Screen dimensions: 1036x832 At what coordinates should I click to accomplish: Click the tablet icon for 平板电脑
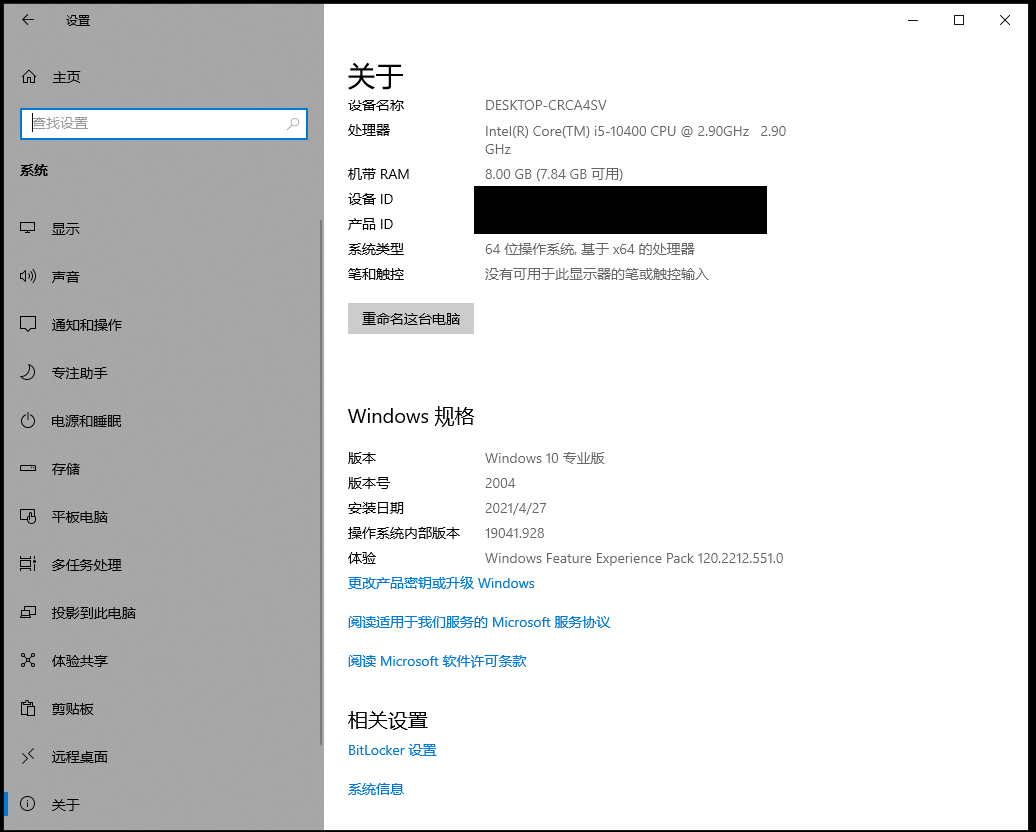[28, 516]
